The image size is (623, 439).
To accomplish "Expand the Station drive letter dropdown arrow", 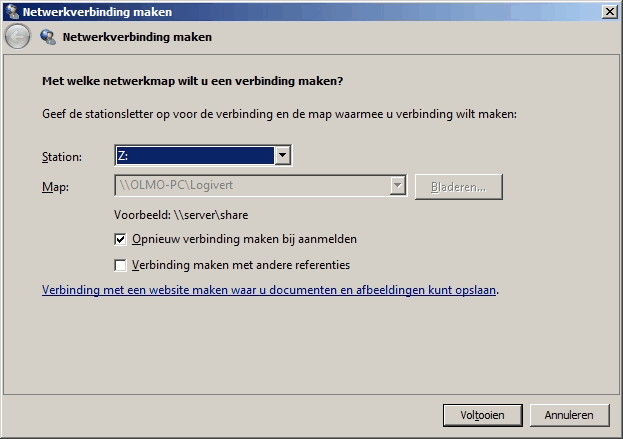I will tap(282, 155).
